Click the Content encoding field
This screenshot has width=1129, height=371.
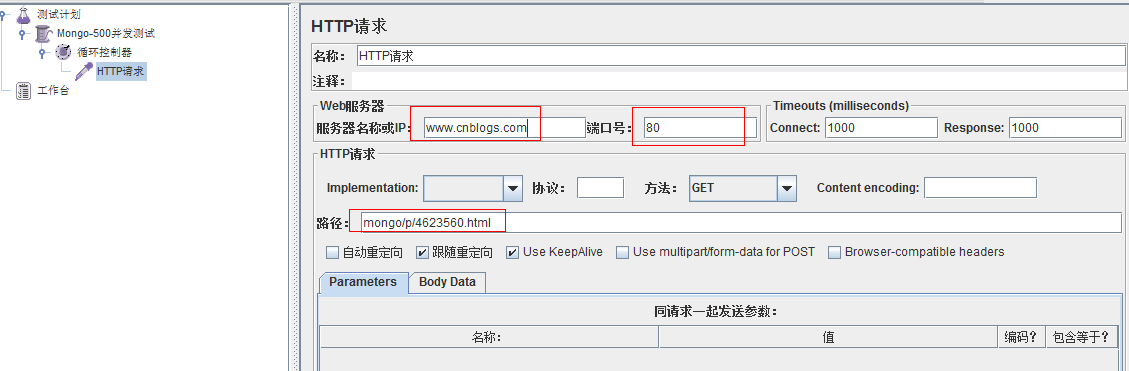click(981, 188)
